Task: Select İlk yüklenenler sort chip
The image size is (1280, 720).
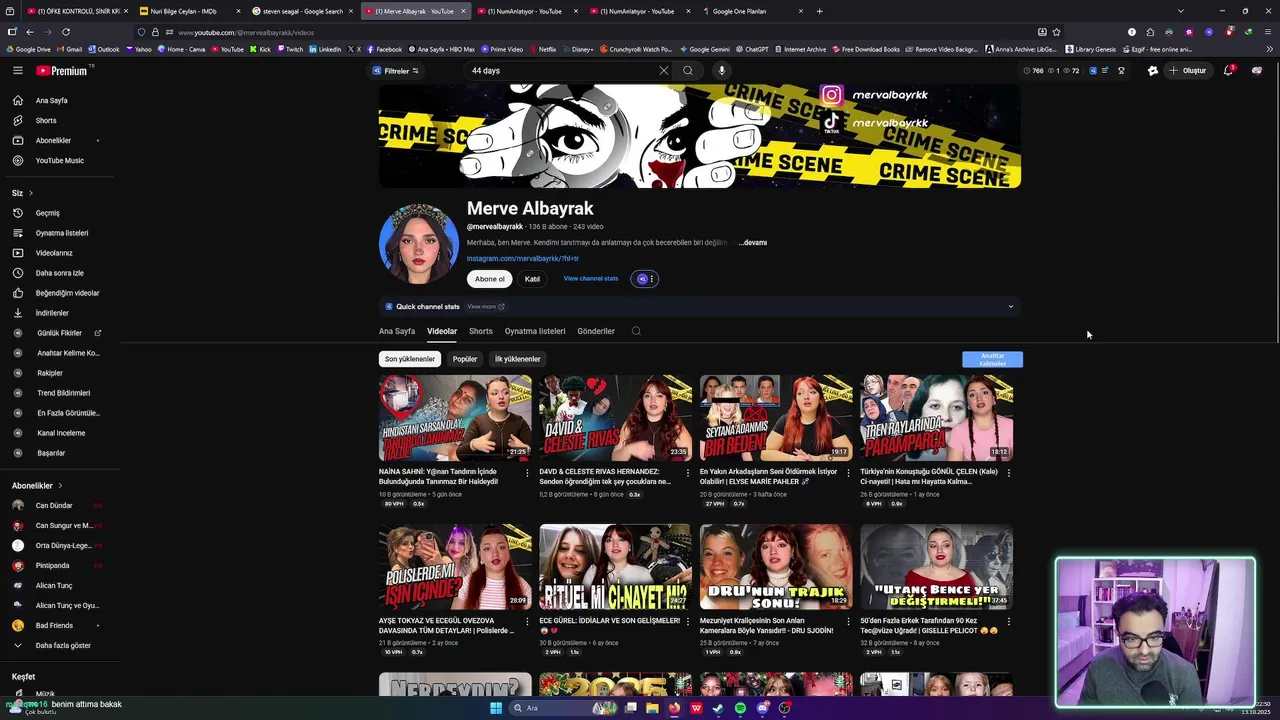Action: [517, 359]
